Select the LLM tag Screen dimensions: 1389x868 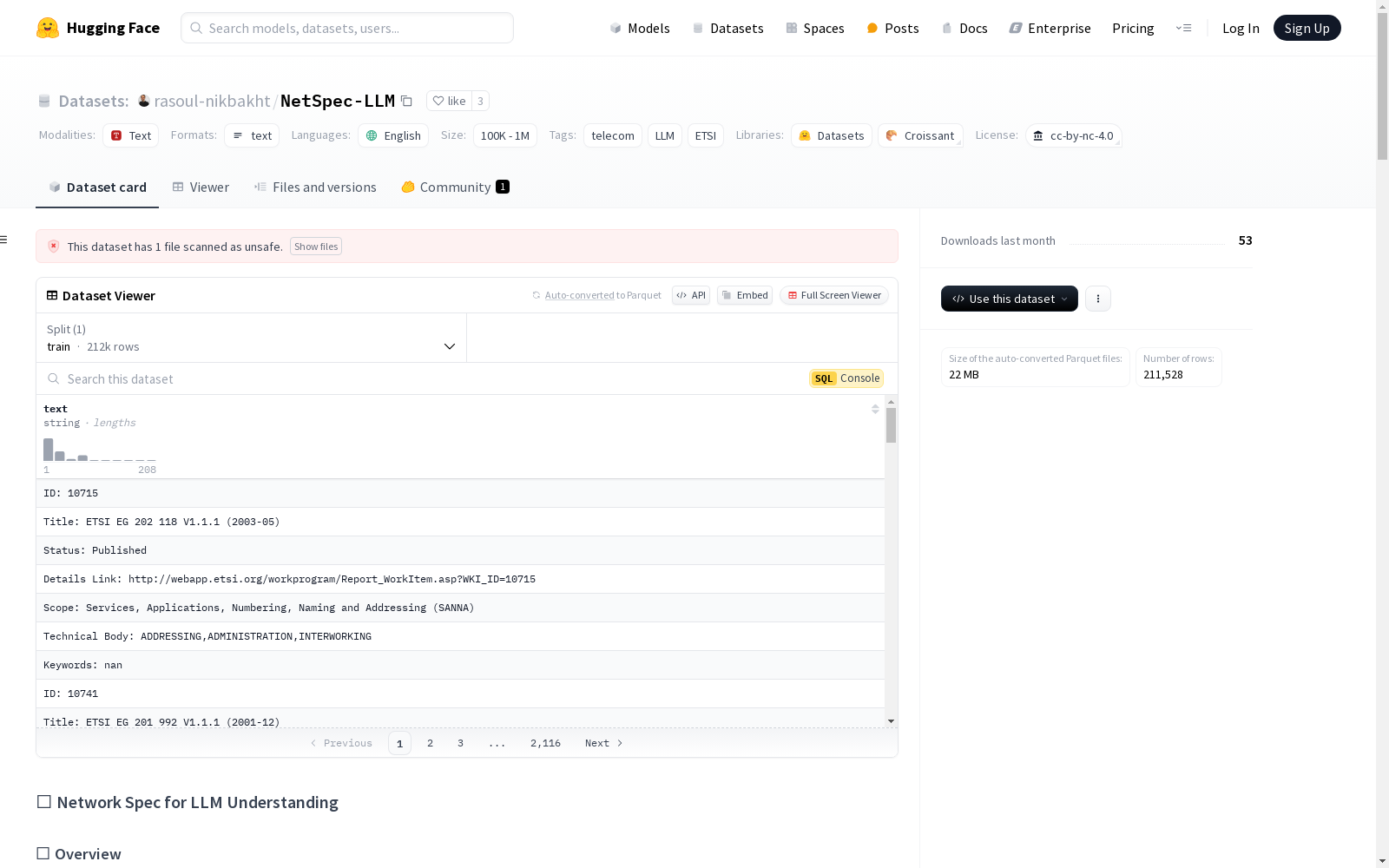tap(665, 135)
